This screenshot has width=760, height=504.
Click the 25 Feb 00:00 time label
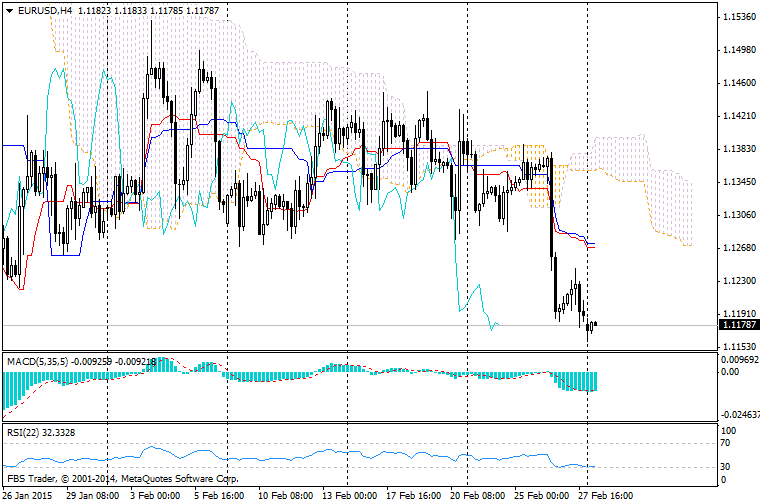point(541,496)
